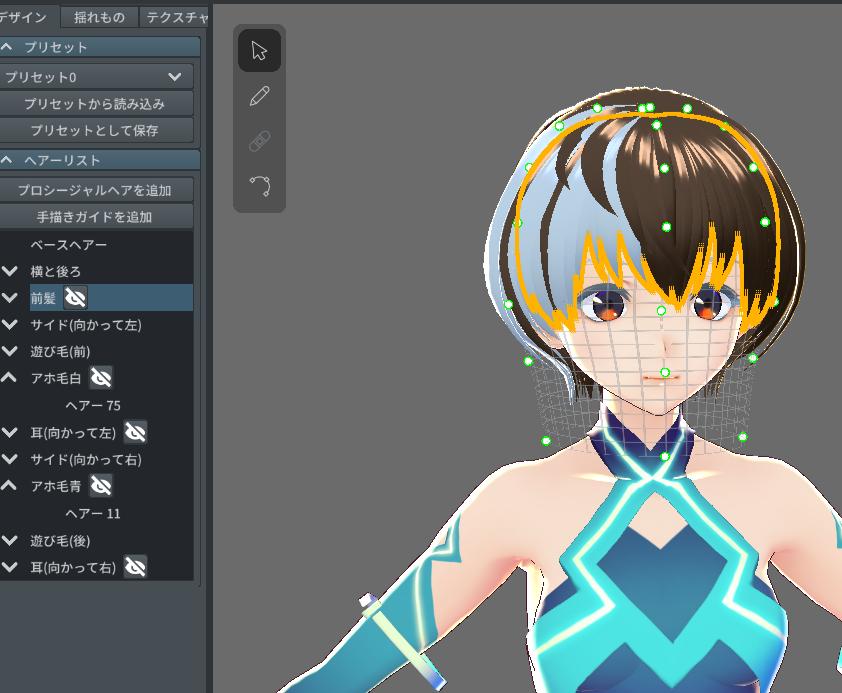The height and width of the screenshot is (693, 842).
Task: Click プリセットとして保存 button
Action: (97, 130)
